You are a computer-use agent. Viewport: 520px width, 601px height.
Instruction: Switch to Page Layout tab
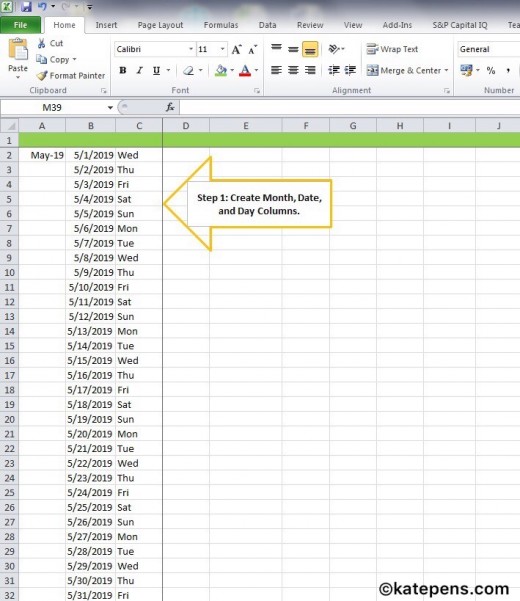160,25
